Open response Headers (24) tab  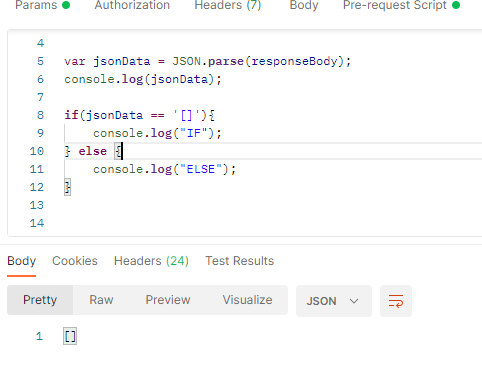151,261
